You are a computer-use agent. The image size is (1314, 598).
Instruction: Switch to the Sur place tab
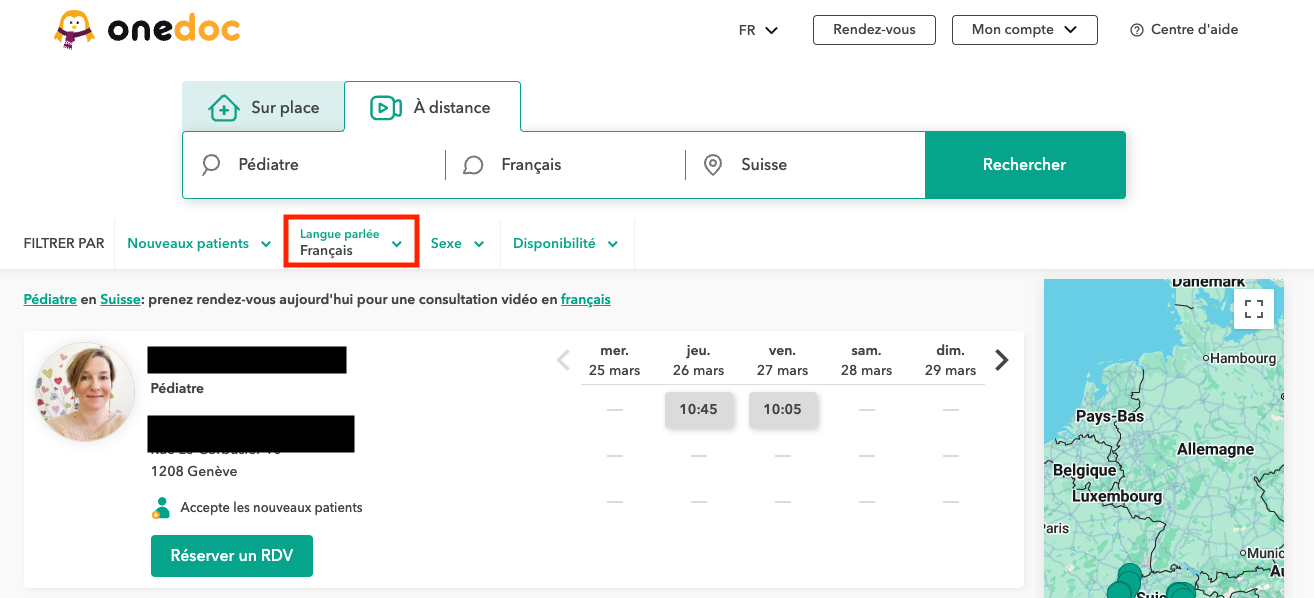pyautogui.click(x=263, y=107)
